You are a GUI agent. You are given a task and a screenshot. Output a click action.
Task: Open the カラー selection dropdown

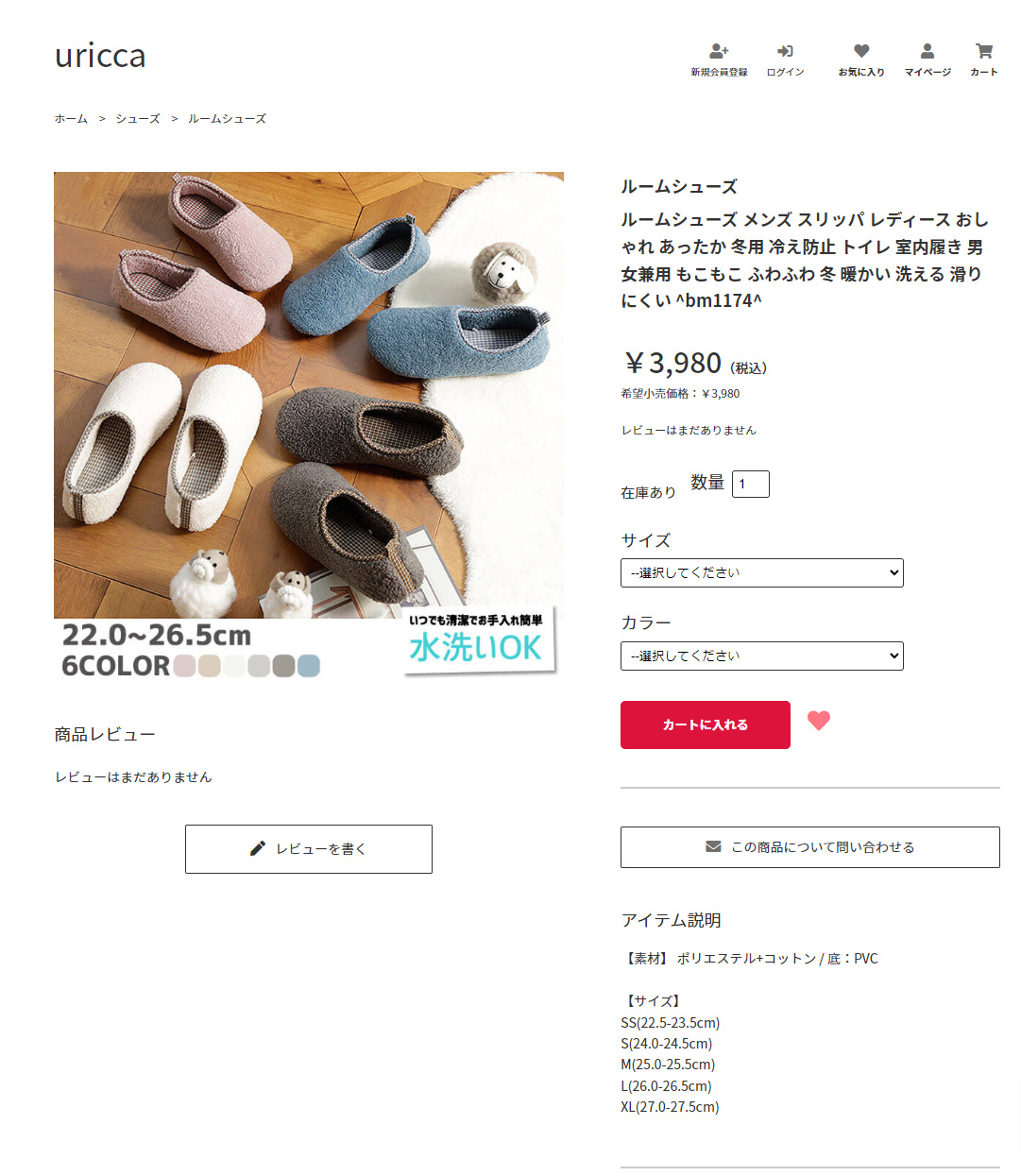point(762,656)
